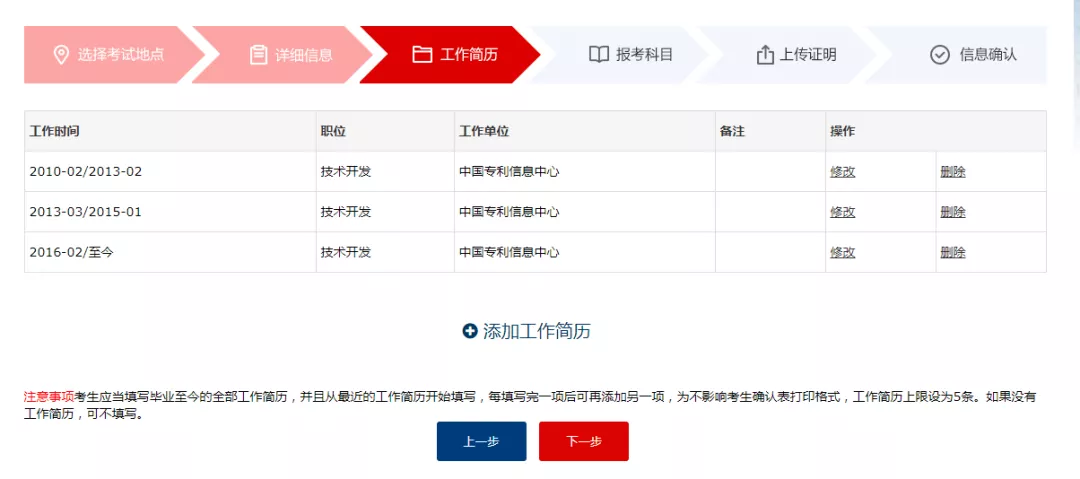This screenshot has height=479, width=1080.
Task: Click 中国专利信息中心 in the 2013-03/2015-01 row
Action: pyautogui.click(x=509, y=212)
